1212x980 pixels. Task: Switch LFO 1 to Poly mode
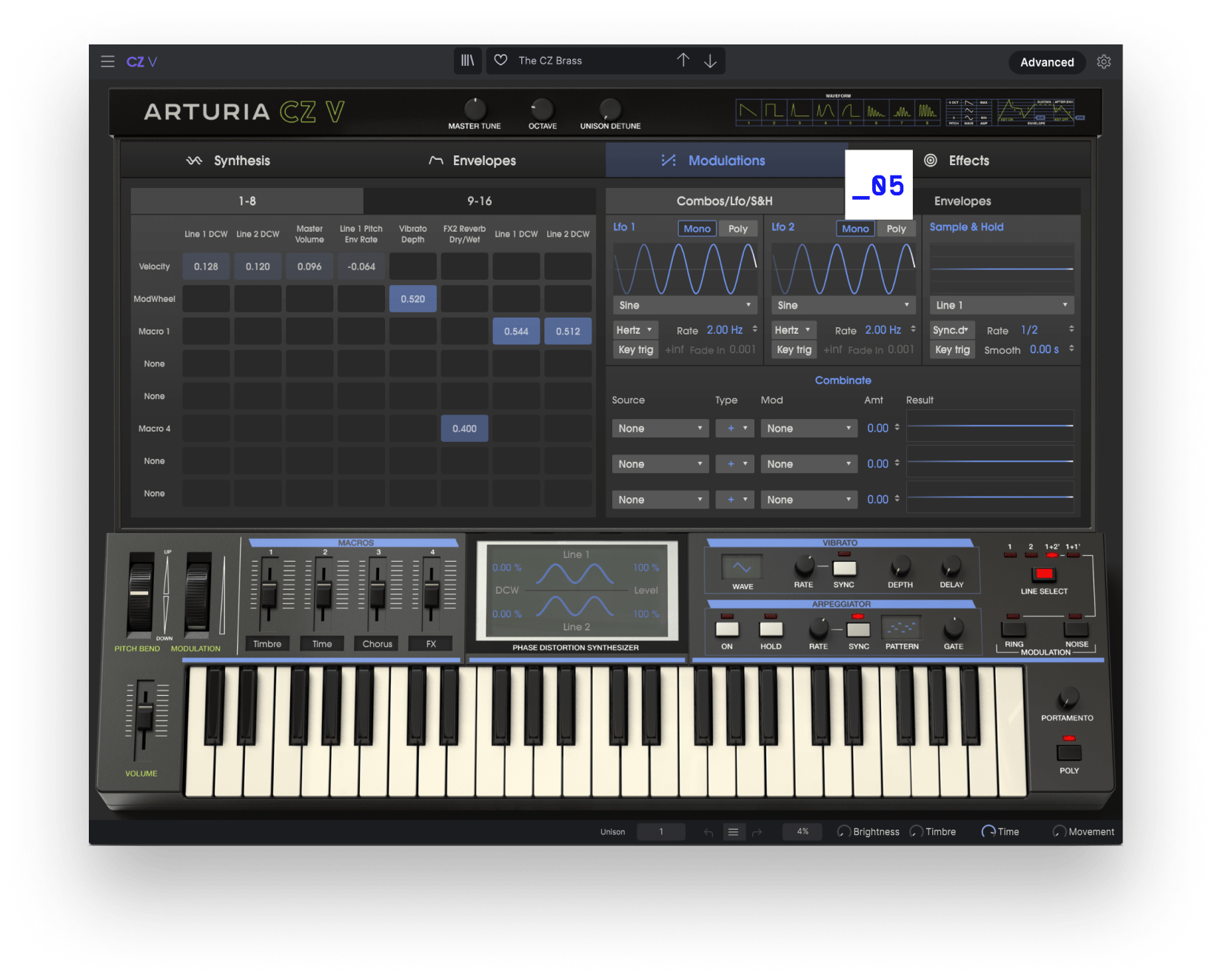click(737, 228)
